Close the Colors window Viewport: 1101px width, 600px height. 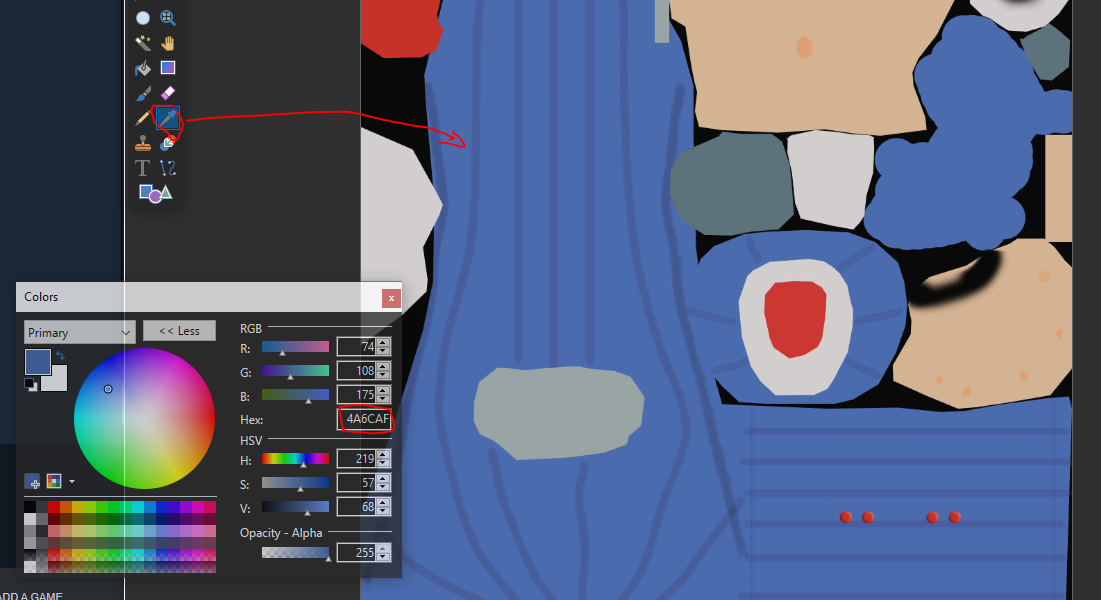(391, 299)
